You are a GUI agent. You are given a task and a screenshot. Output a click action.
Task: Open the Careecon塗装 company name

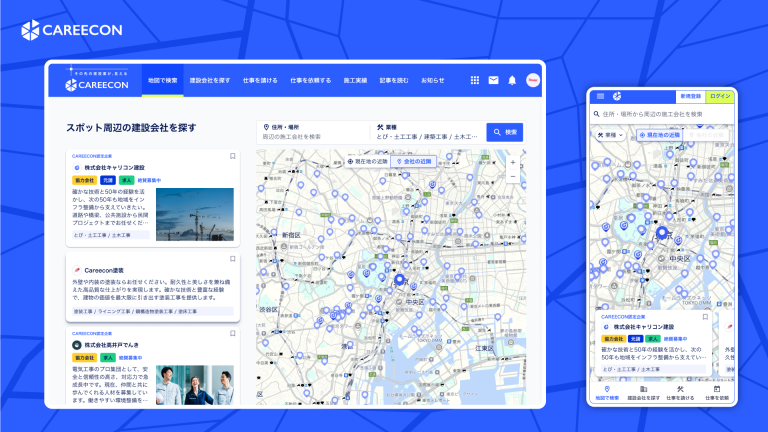click(x=104, y=270)
